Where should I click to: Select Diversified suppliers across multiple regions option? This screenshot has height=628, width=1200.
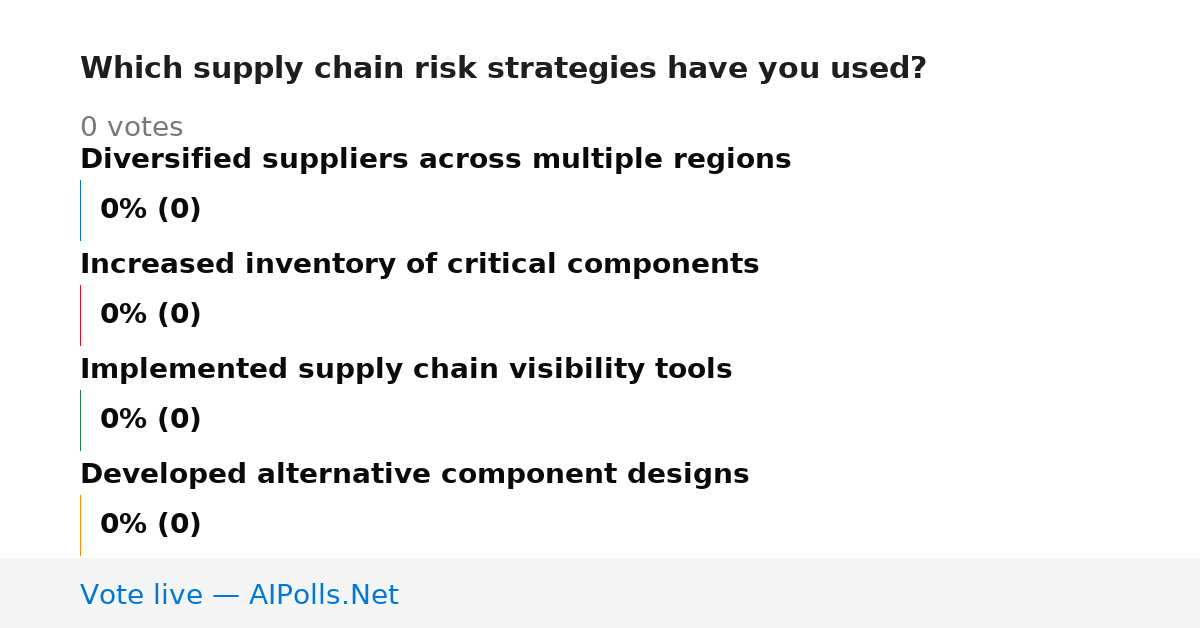pyautogui.click(x=435, y=160)
